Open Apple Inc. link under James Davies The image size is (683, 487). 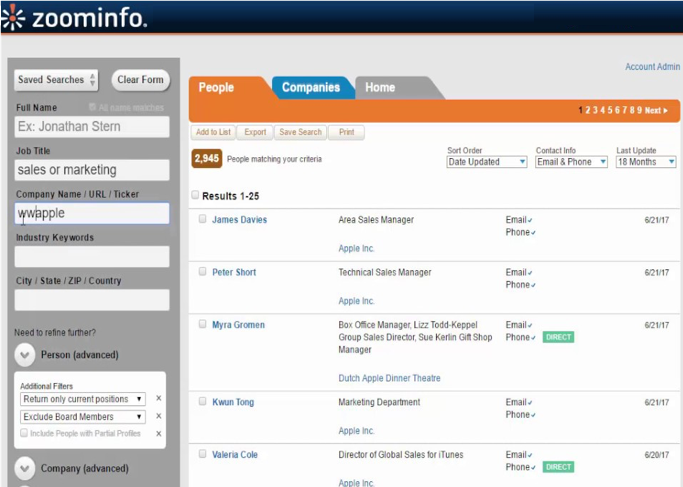(356, 248)
